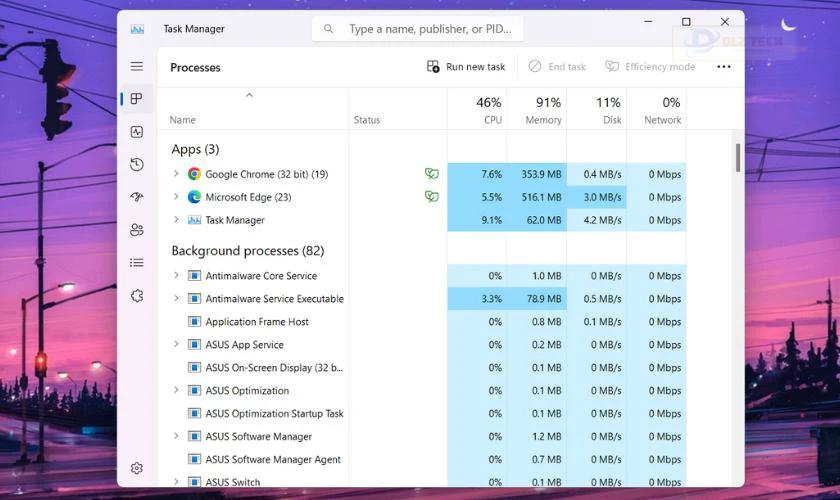Click the vertical scrollbar thumb

(738, 158)
